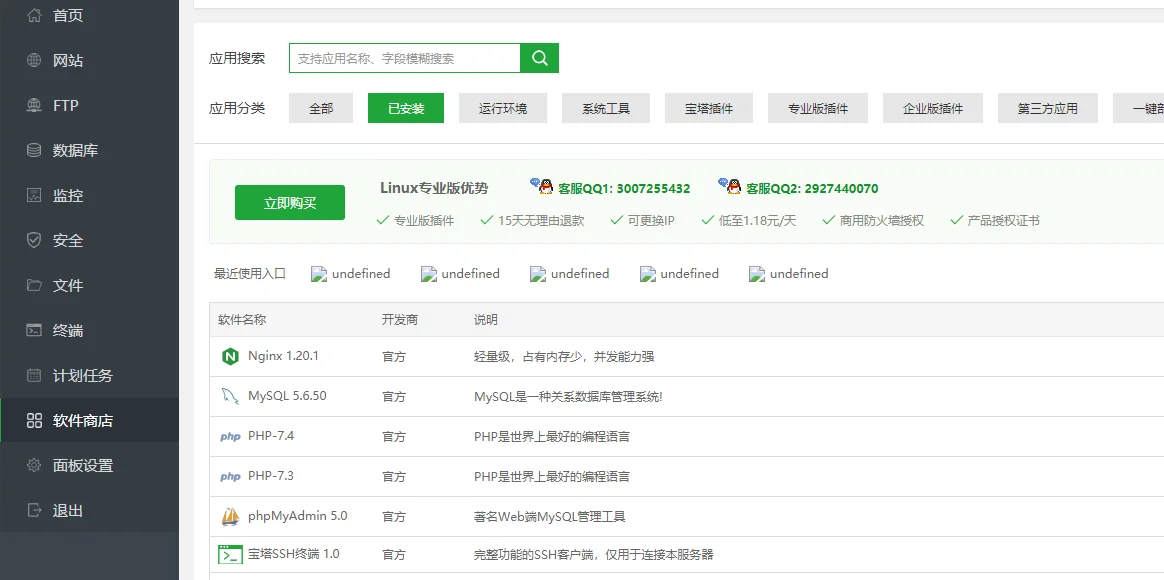Select the 宝塔插件 category tab
1164x580 pixels.
tap(709, 108)
